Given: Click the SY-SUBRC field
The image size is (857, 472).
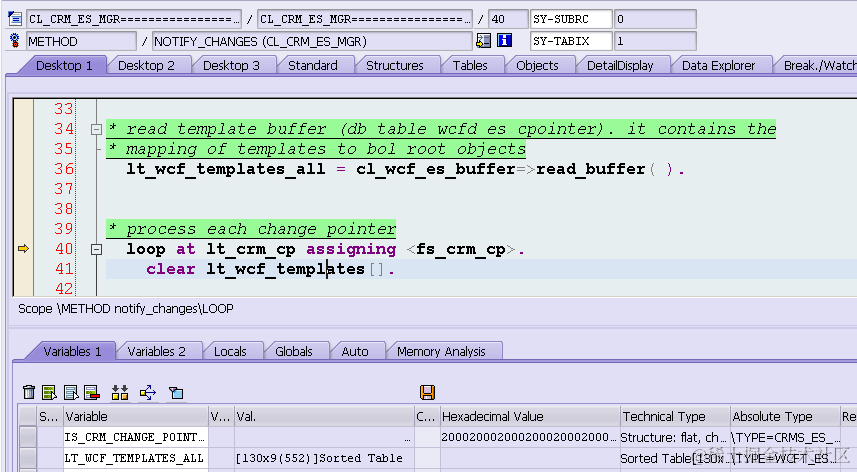Looking at the screenshot, I should (x=571, y=19).
